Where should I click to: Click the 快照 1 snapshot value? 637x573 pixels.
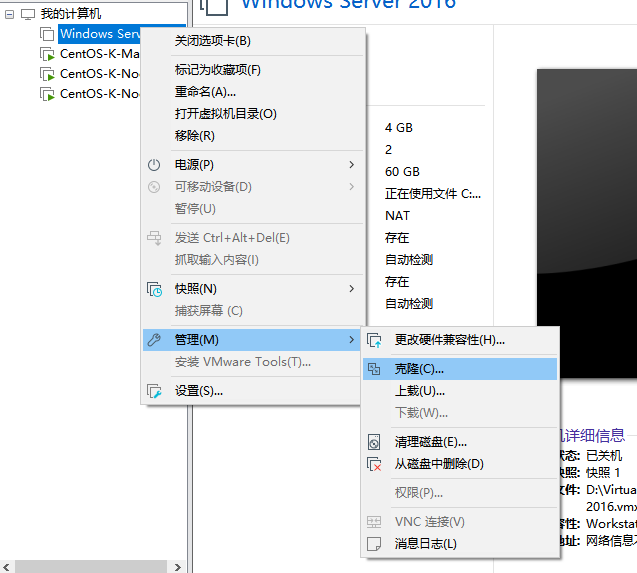[603, 473]
